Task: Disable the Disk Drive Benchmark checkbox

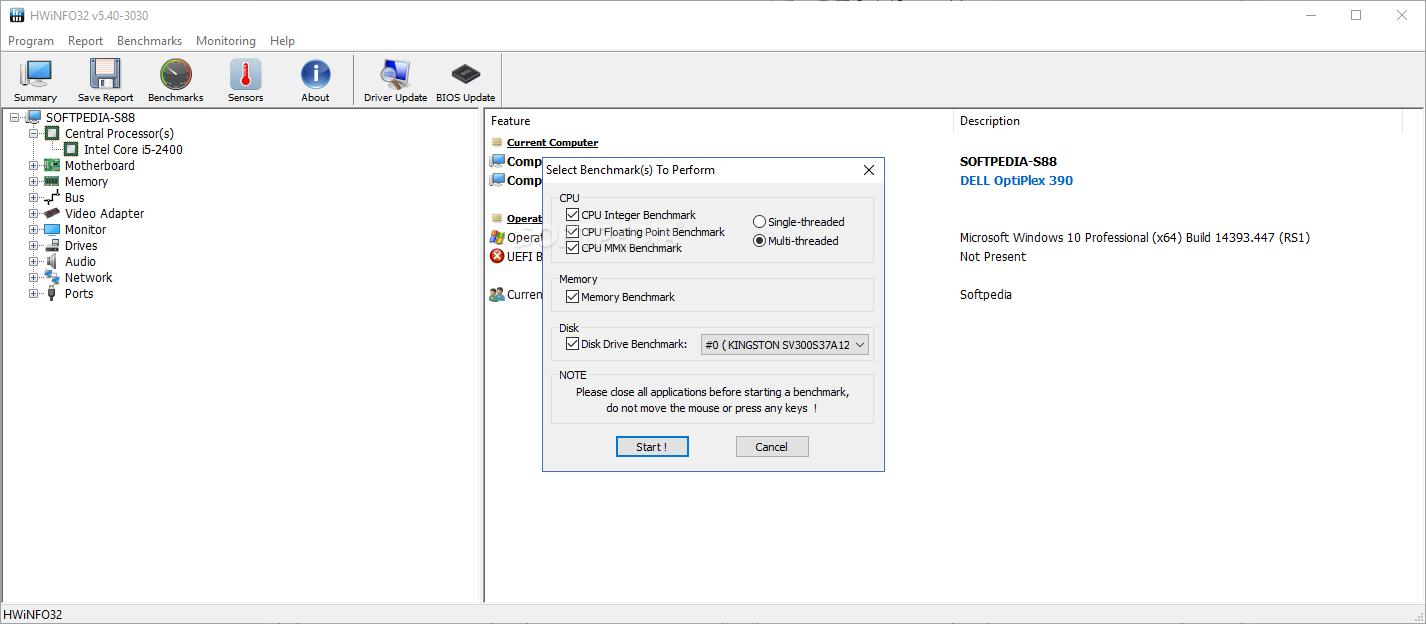Action: (x=573, y=344)
